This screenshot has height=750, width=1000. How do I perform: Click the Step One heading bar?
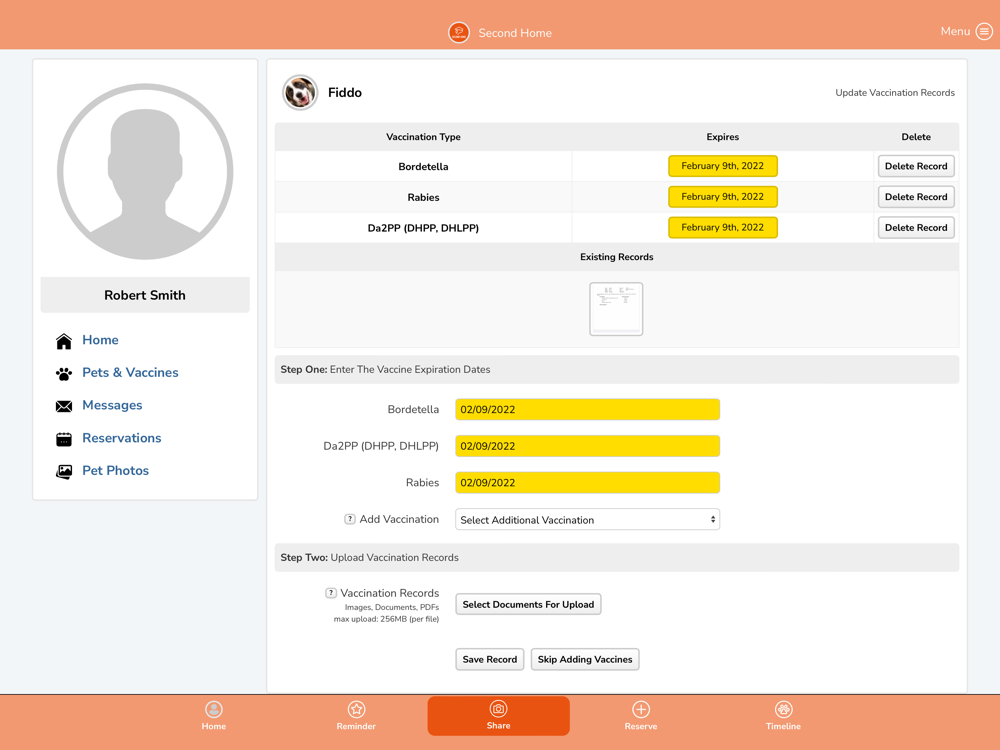tap(617, 369)
